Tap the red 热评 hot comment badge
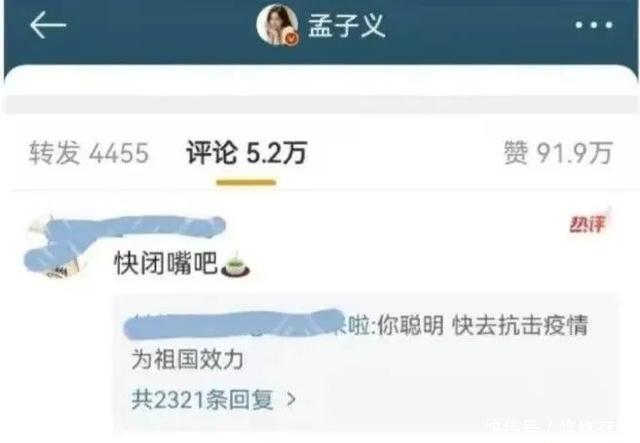640x443 pixels. tap(588, 224)
